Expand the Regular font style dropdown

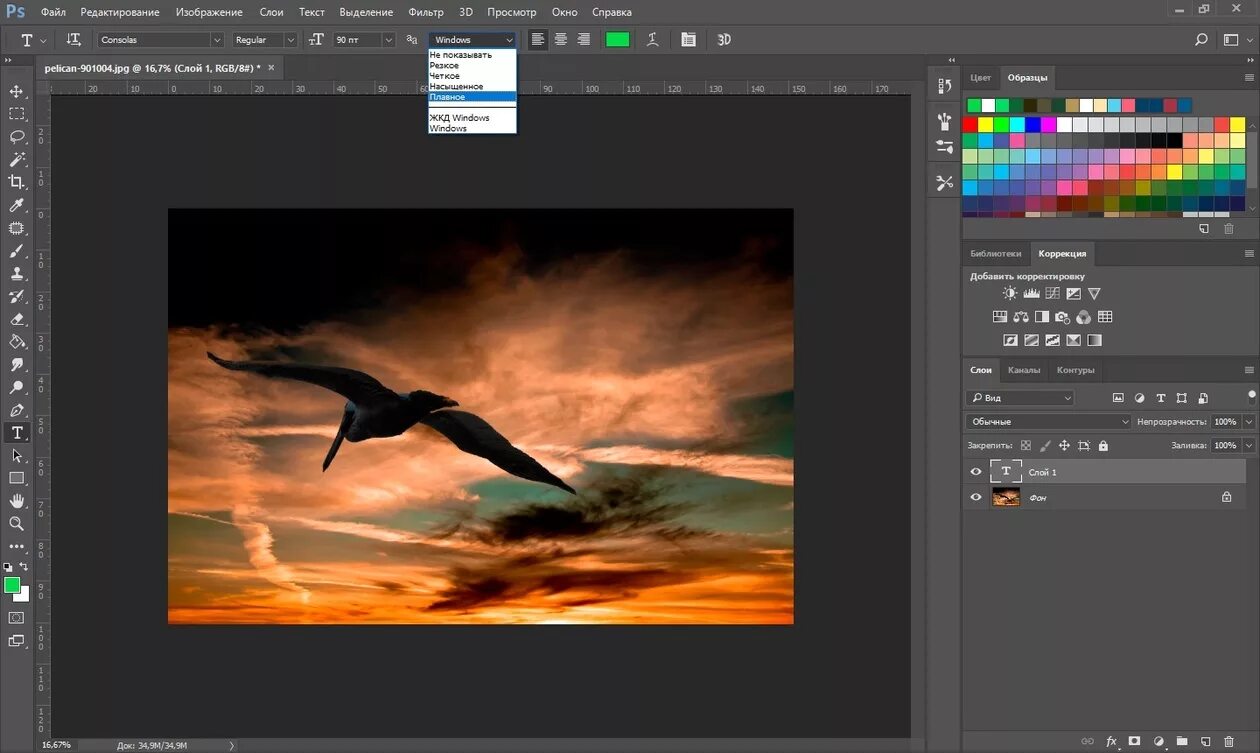[x=265, y=40]
